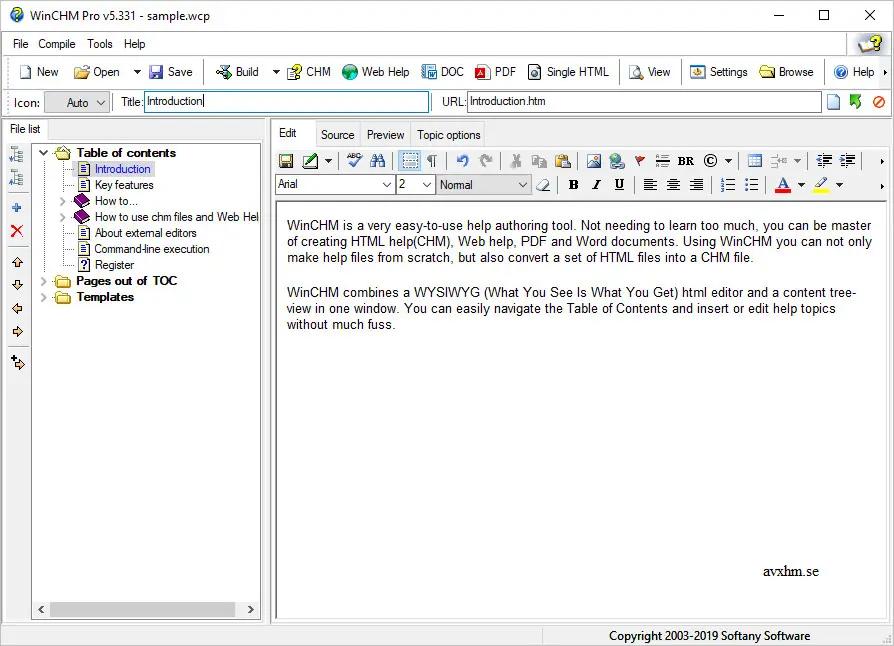Viewport: 894px width, 646px height.
Task: Click the red X delete topic icon
Action: (17, 231)
